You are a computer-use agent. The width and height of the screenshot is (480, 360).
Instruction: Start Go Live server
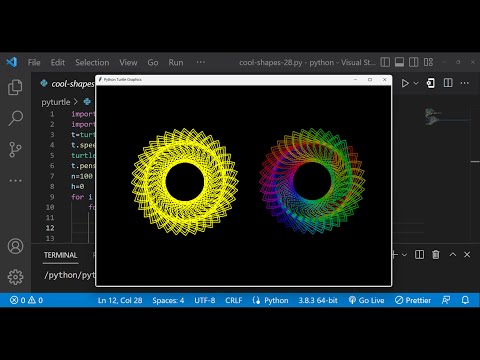366,300
